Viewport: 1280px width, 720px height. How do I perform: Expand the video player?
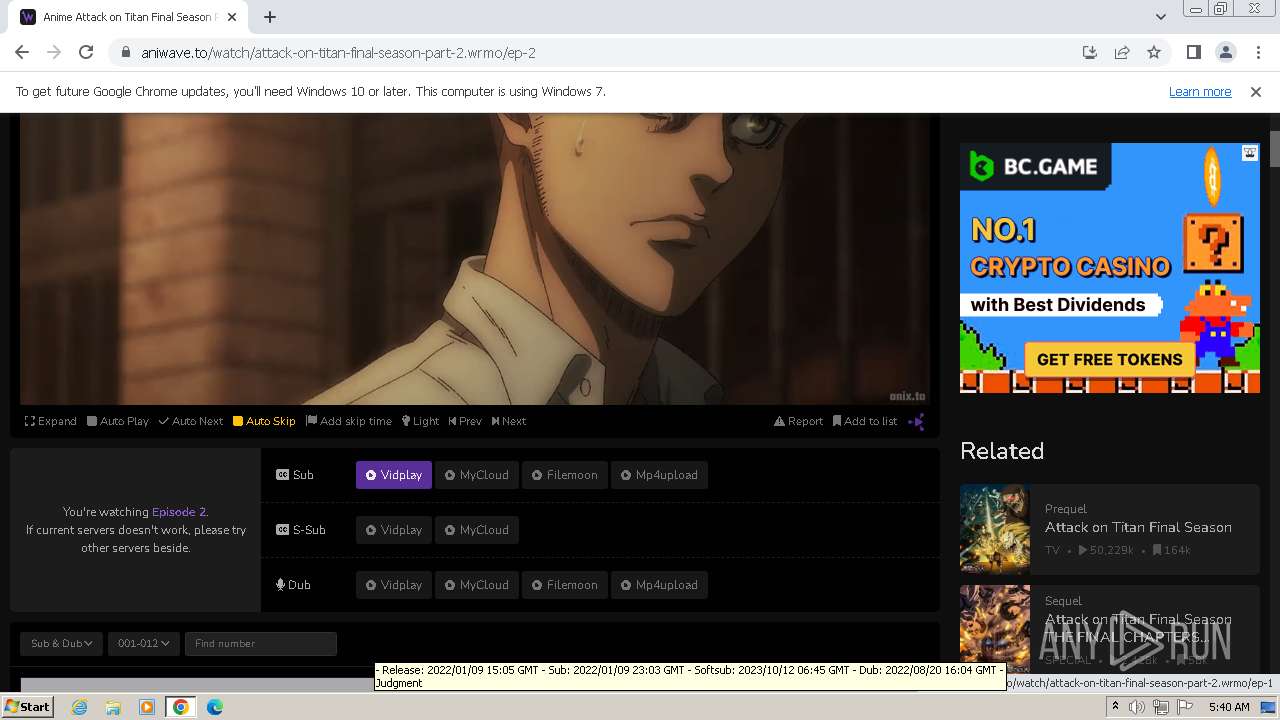click(x=51, y=421)
